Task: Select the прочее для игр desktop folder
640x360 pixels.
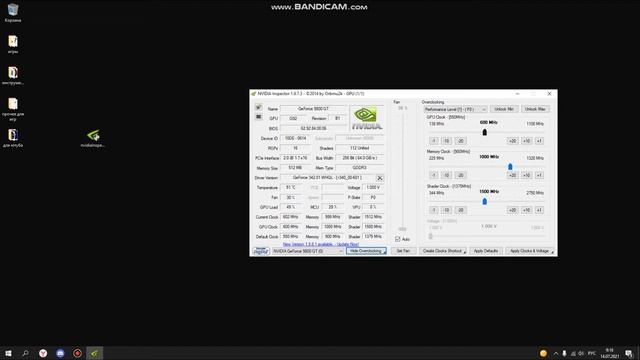Action: (x=13, y=109)
